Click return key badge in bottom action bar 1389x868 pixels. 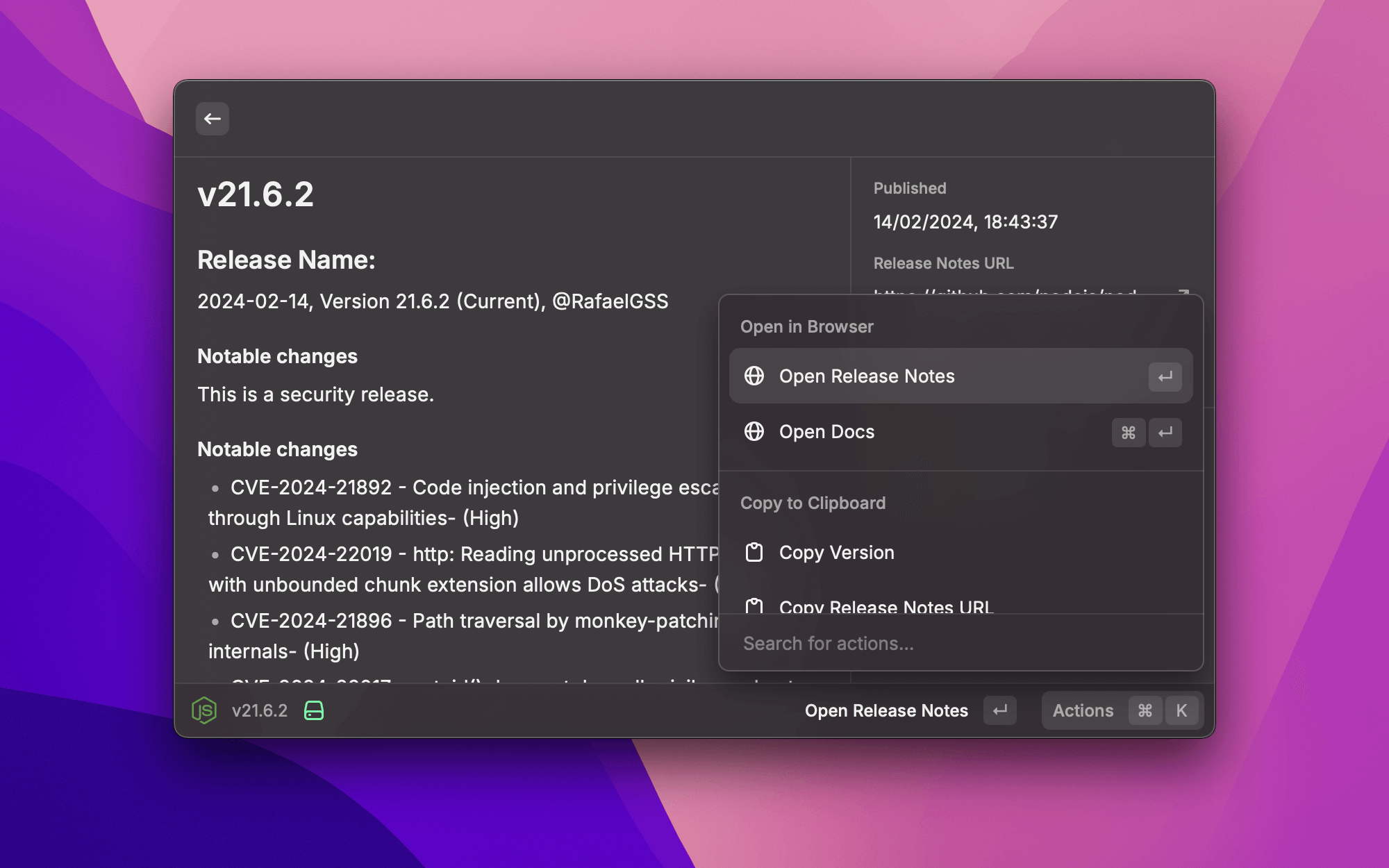point(1000,710)
